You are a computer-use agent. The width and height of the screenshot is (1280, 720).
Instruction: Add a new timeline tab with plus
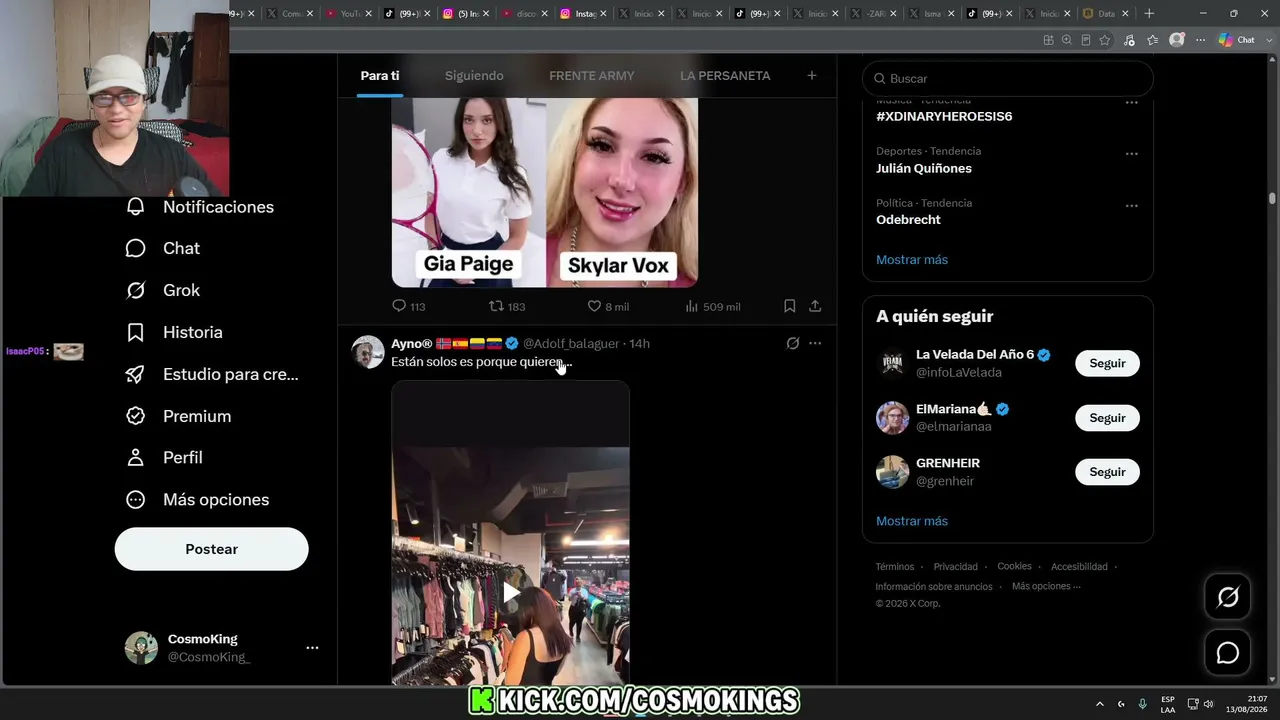click(812, 75)
